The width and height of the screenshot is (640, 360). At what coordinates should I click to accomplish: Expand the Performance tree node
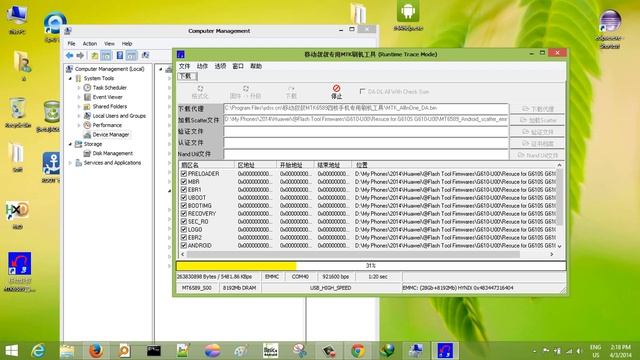point(79,125)
